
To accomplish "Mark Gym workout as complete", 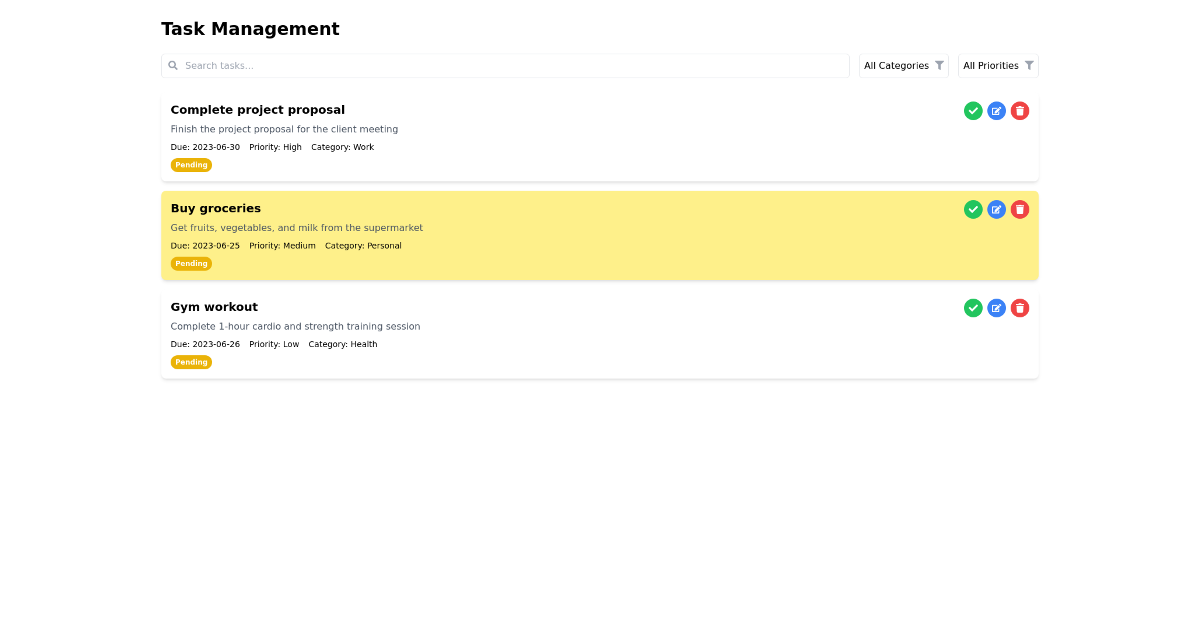I will (x=973, y=308).
